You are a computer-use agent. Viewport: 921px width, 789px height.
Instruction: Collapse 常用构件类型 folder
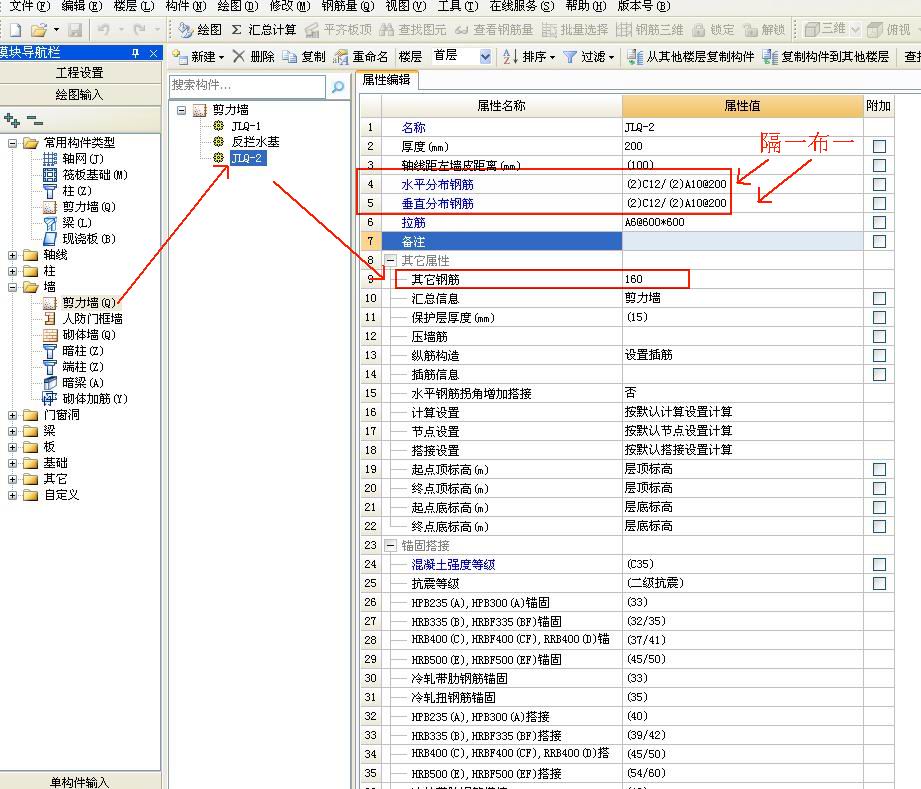click(12, 143)
